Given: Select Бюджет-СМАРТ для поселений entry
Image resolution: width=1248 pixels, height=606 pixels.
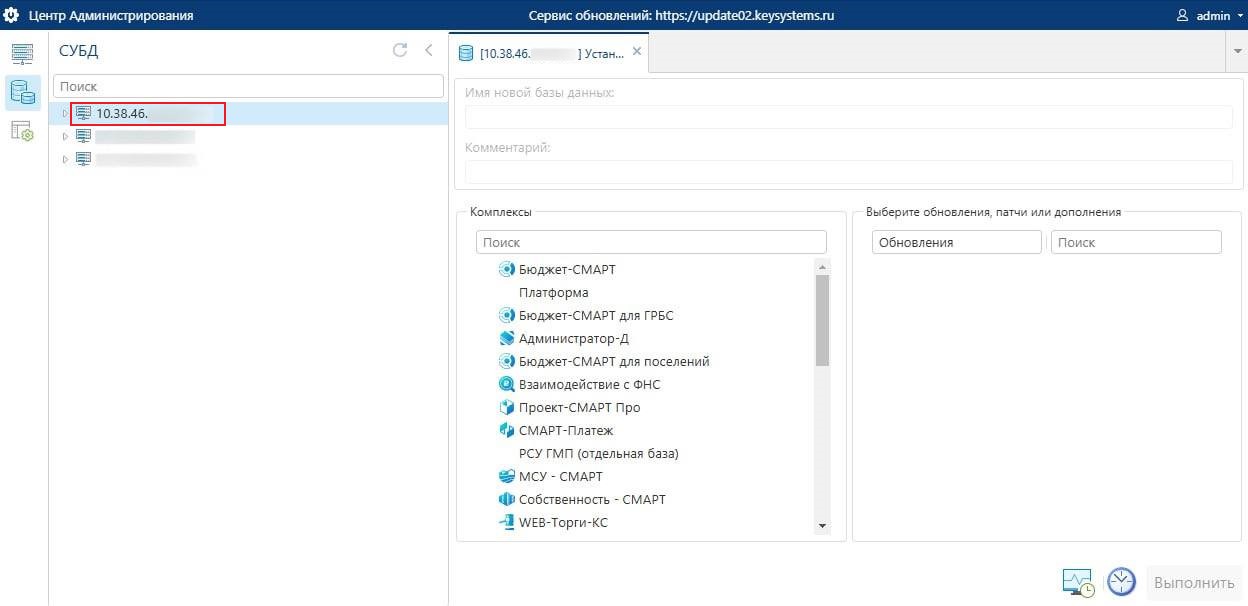Looking at the screenshot, I should click(614, 361).
